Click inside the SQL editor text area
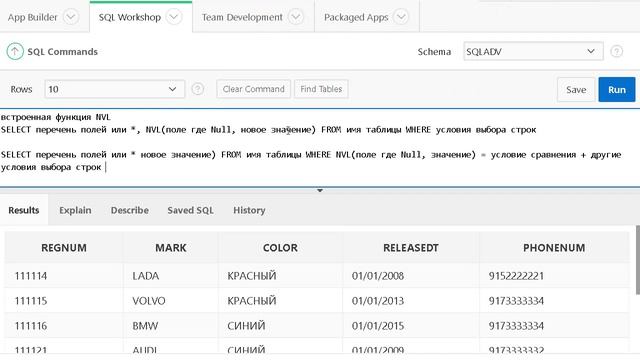Image resolution: width=640 pixels, height=360 pixels. 320,148
